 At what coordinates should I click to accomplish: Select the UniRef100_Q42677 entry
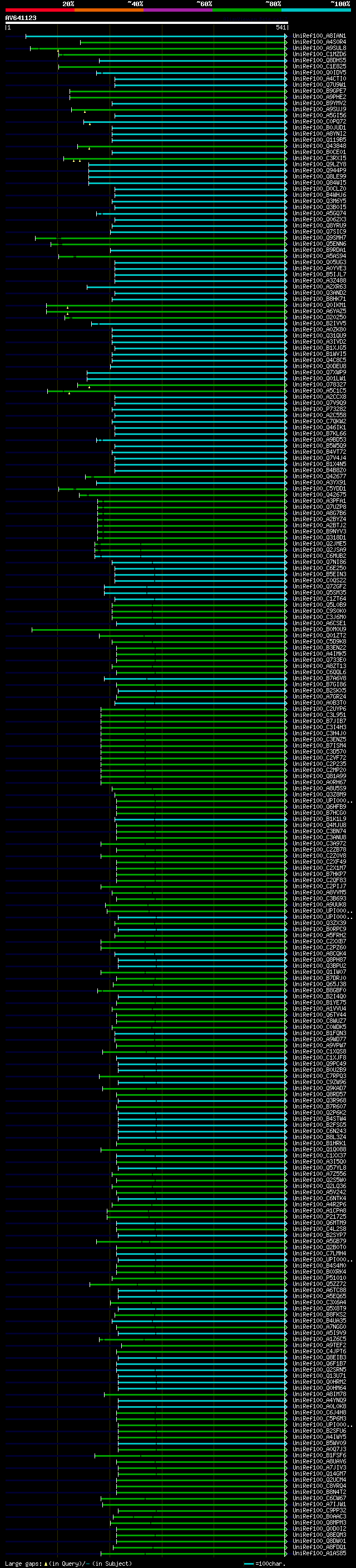point(319,476)
